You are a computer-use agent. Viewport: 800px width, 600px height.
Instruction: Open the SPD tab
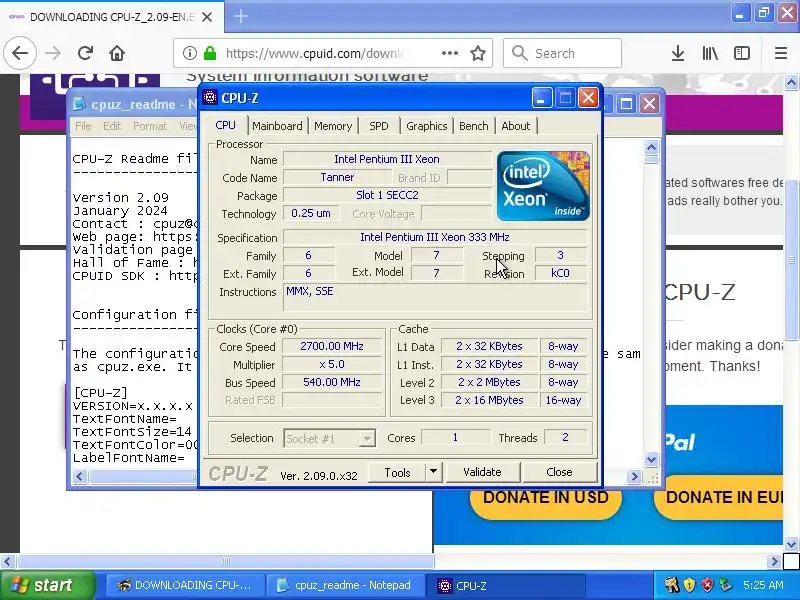click(x=379, y=126)
